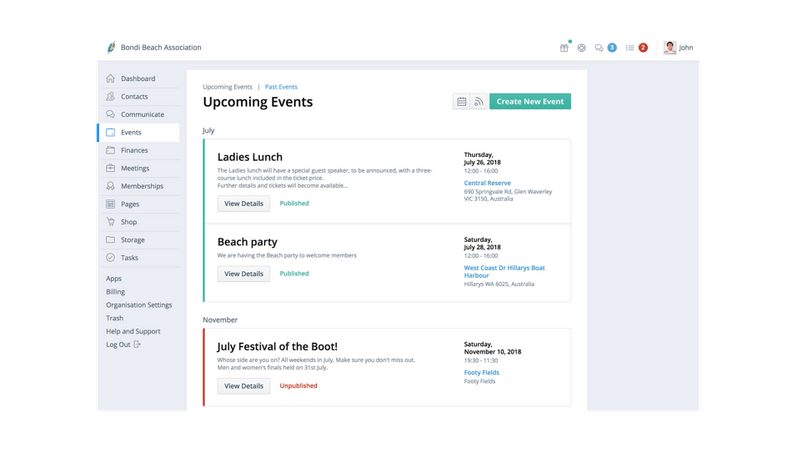Select the Upcoming Events tab

[x=227, y=87]
